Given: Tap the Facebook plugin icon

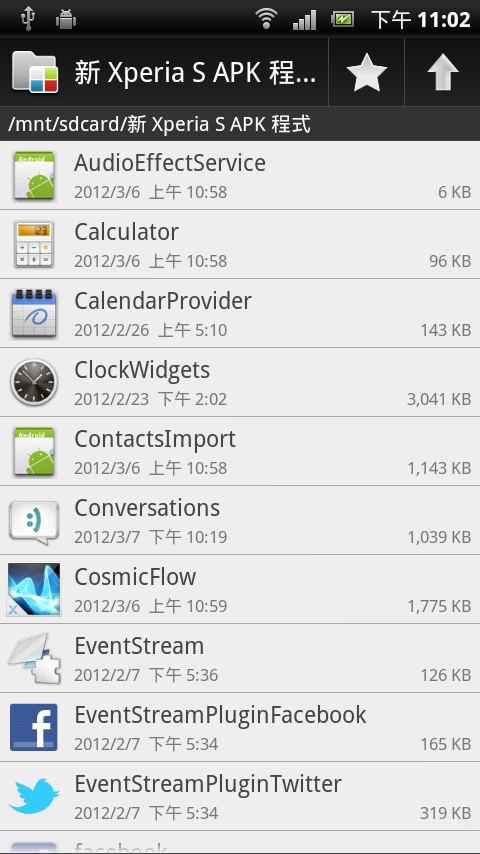Looking at the screenshot, I should [34, 728].
